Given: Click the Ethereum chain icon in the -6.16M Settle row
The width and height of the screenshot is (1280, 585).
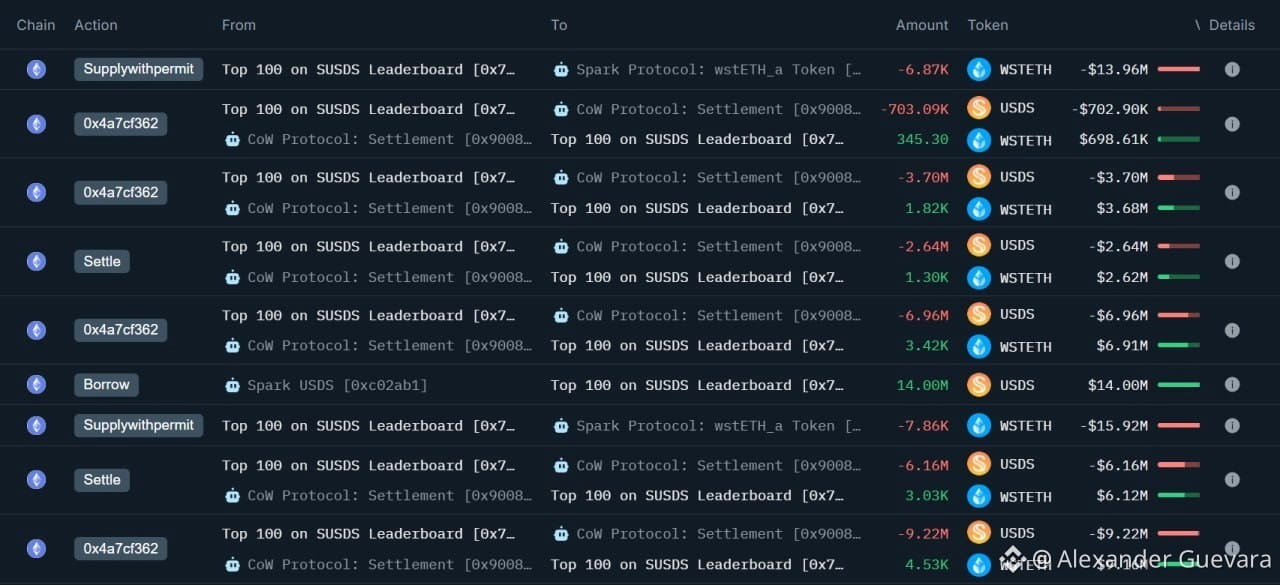Looking at the screenshot, I should point(36,480).
